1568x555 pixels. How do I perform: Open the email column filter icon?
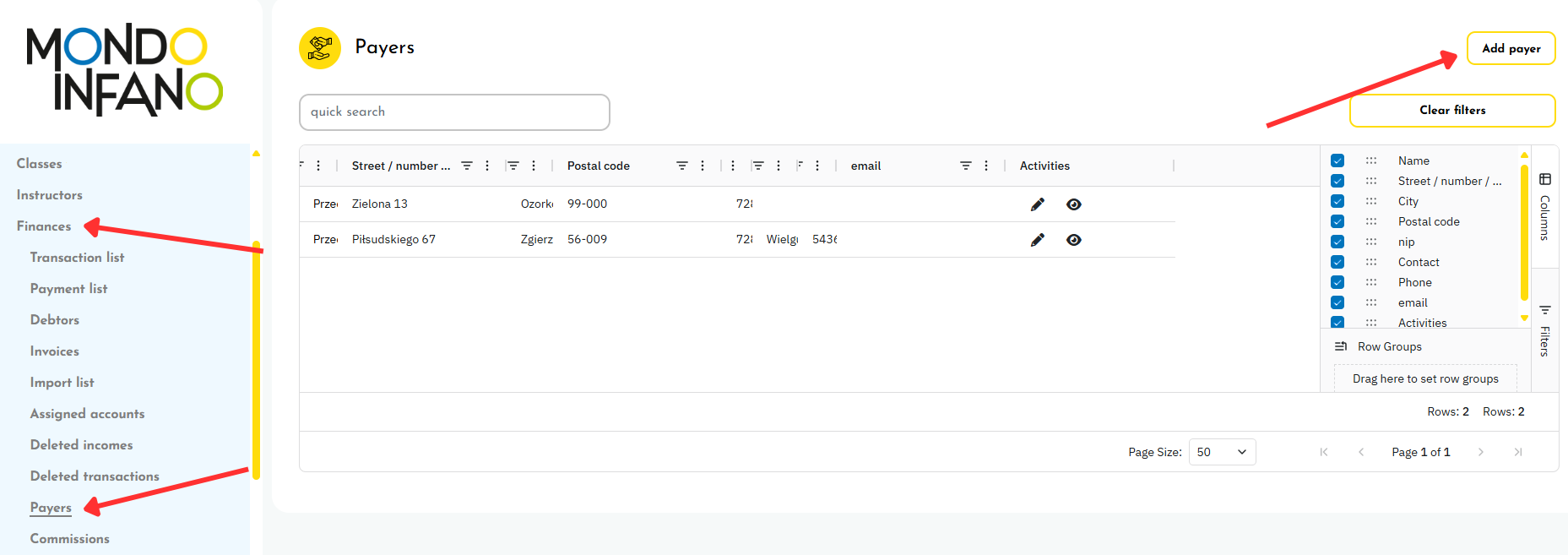[965, 166]
